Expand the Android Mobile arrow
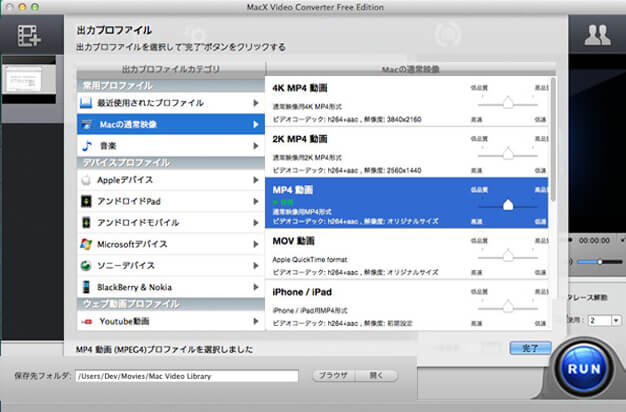The image size is (626, 412). click(x=256, y=222)
